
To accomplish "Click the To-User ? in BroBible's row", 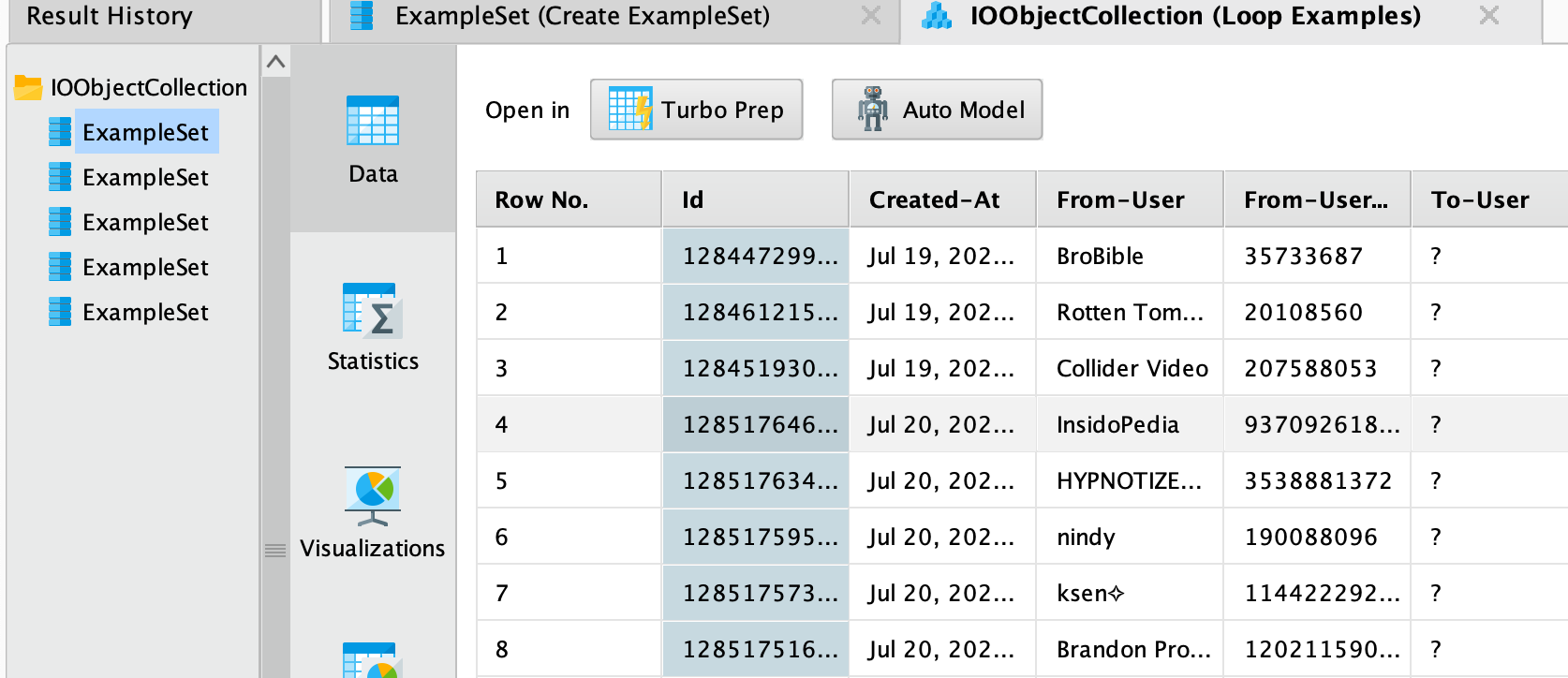I will pyautogui.click(x=1490, y=256).
